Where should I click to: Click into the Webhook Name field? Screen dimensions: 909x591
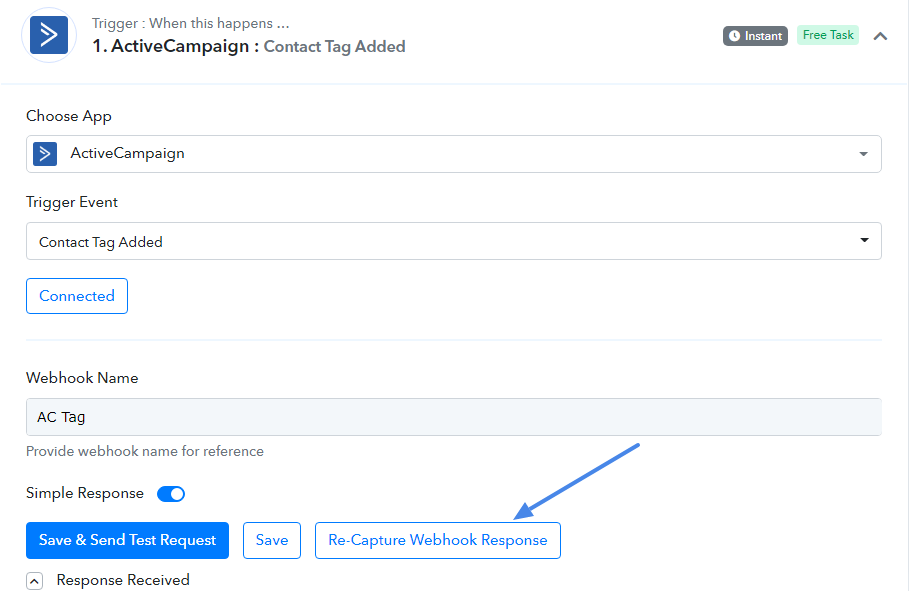click(453, 416)
